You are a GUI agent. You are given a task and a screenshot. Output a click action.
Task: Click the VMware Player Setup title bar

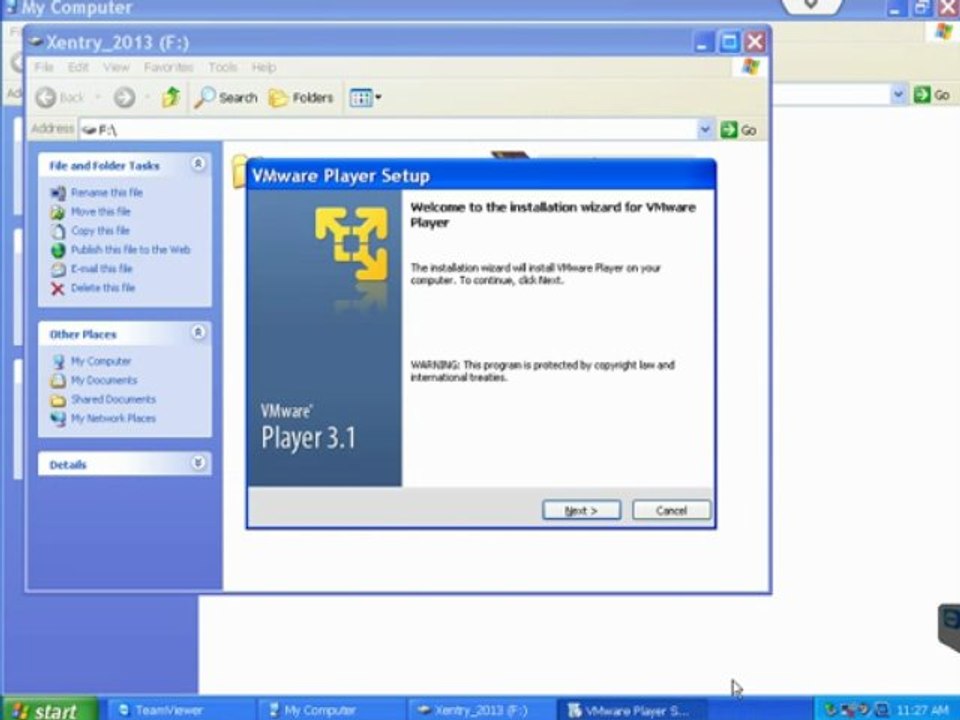tap(481, 176)
